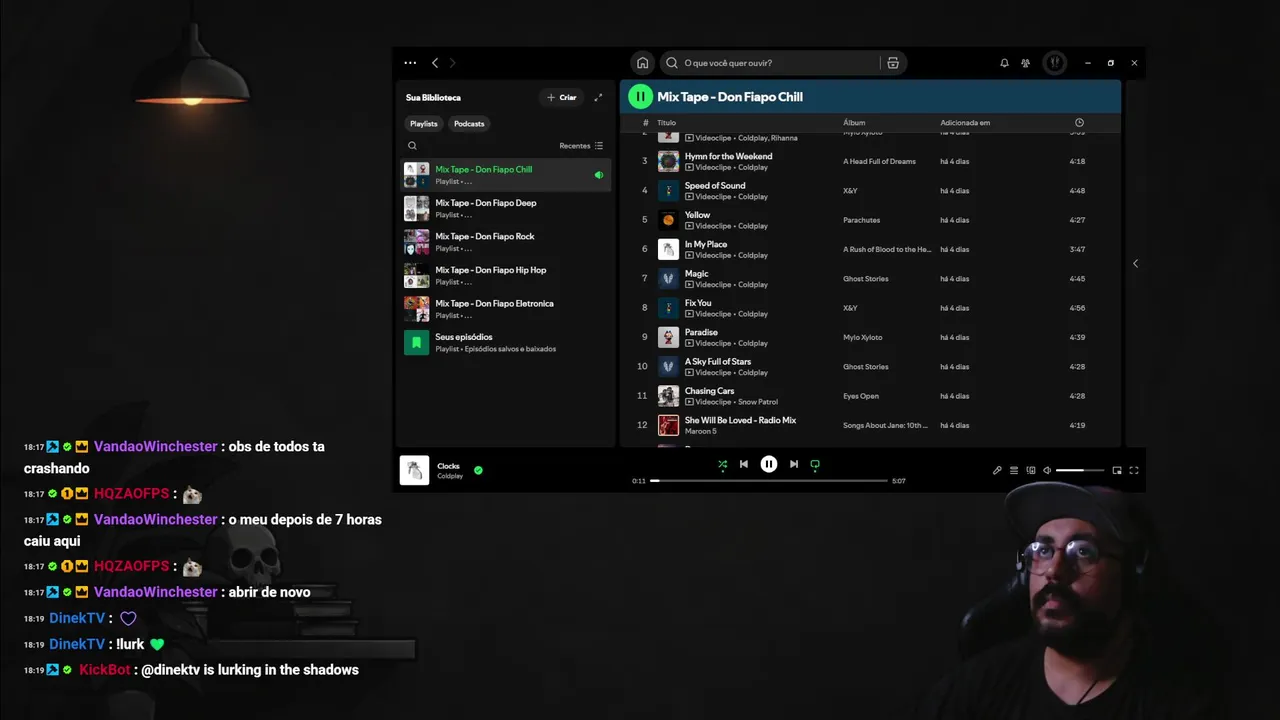This screenshot has width=1280, height=720.
Task: Open the playback queue icon
Action: click(x=1014, y=470)
